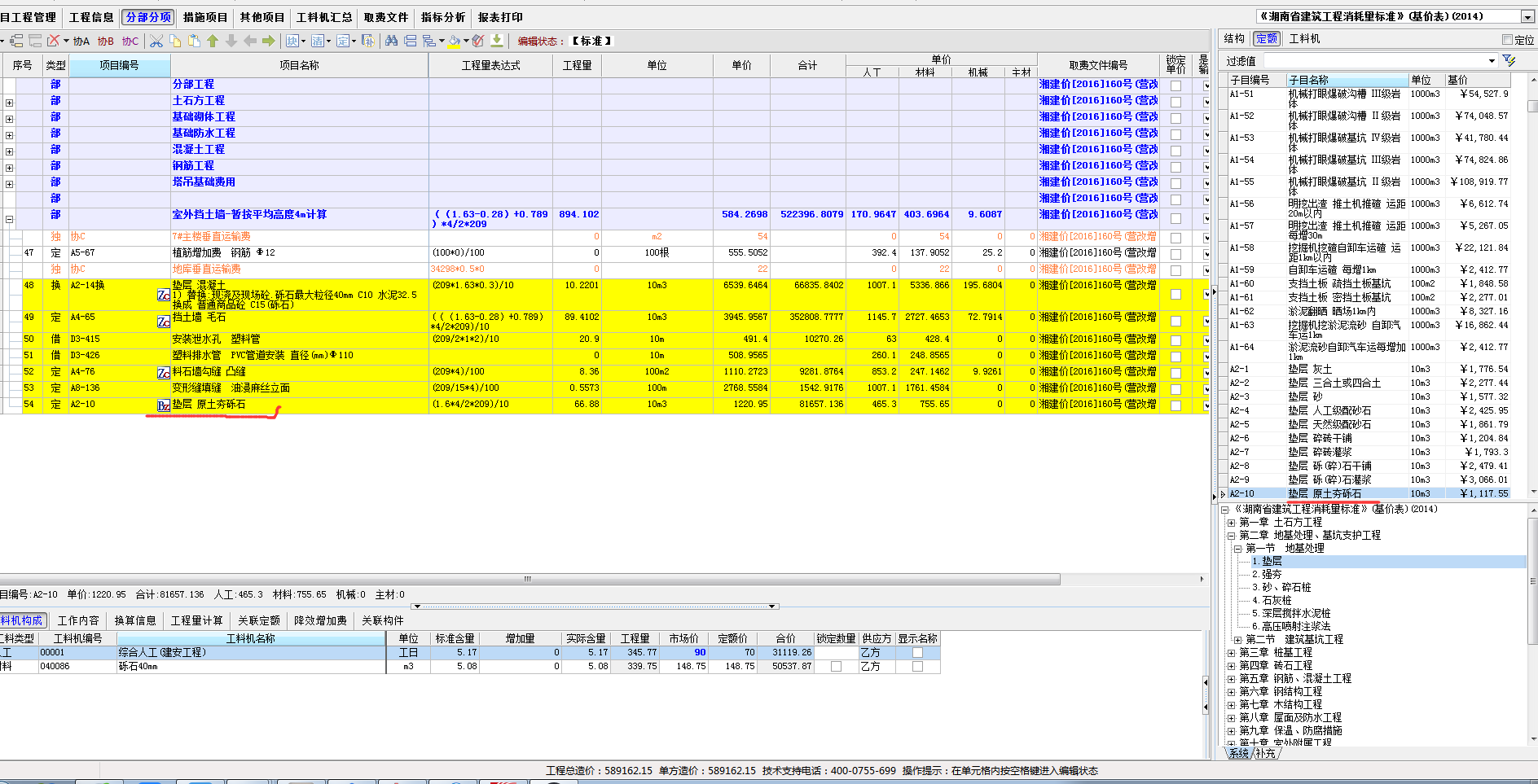Switch to the 工料机汇总 tab
Image resolution: width=1538 pixels, height=784 pixels.
coord(324,17)
